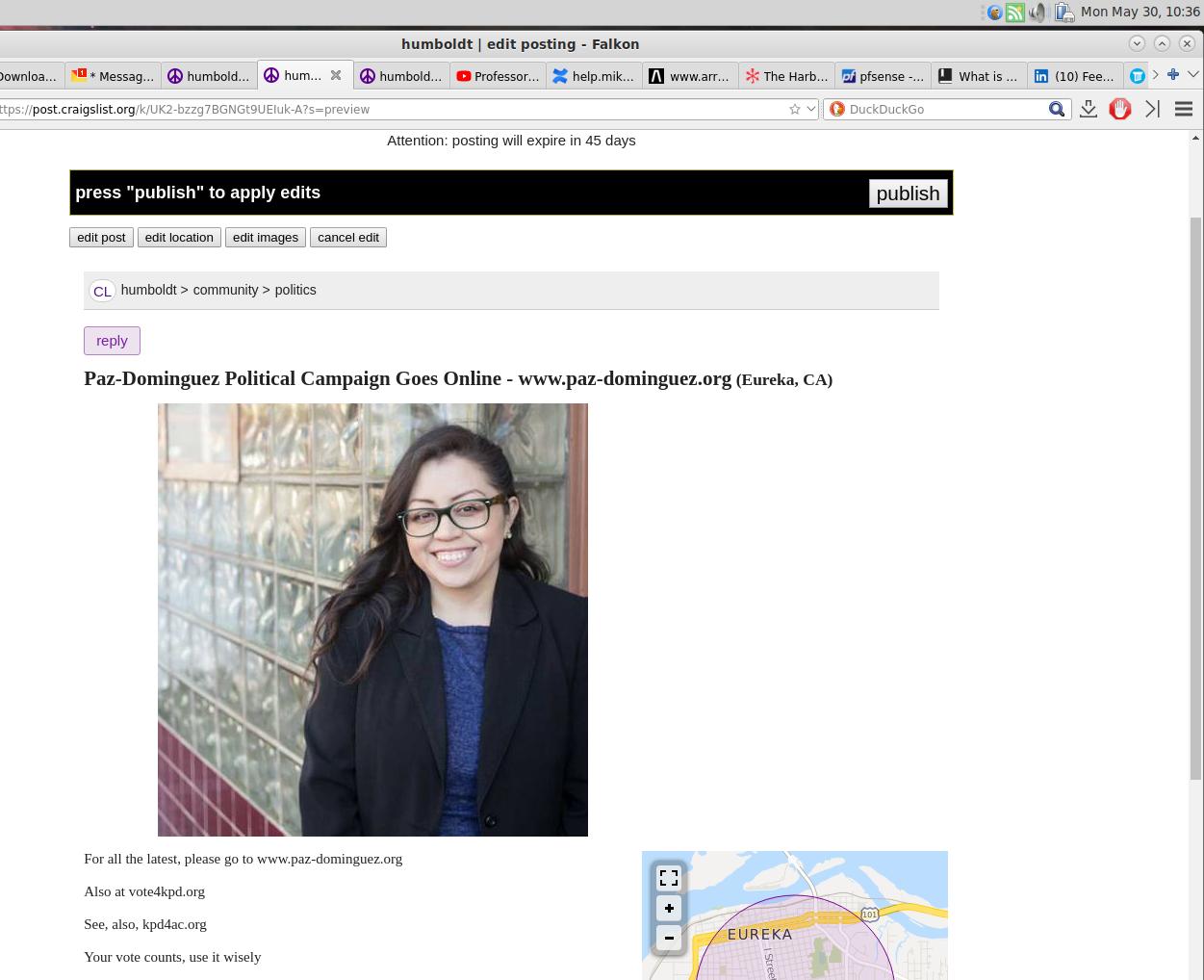
Task: Click the edit location button
Action: point(179,237)
